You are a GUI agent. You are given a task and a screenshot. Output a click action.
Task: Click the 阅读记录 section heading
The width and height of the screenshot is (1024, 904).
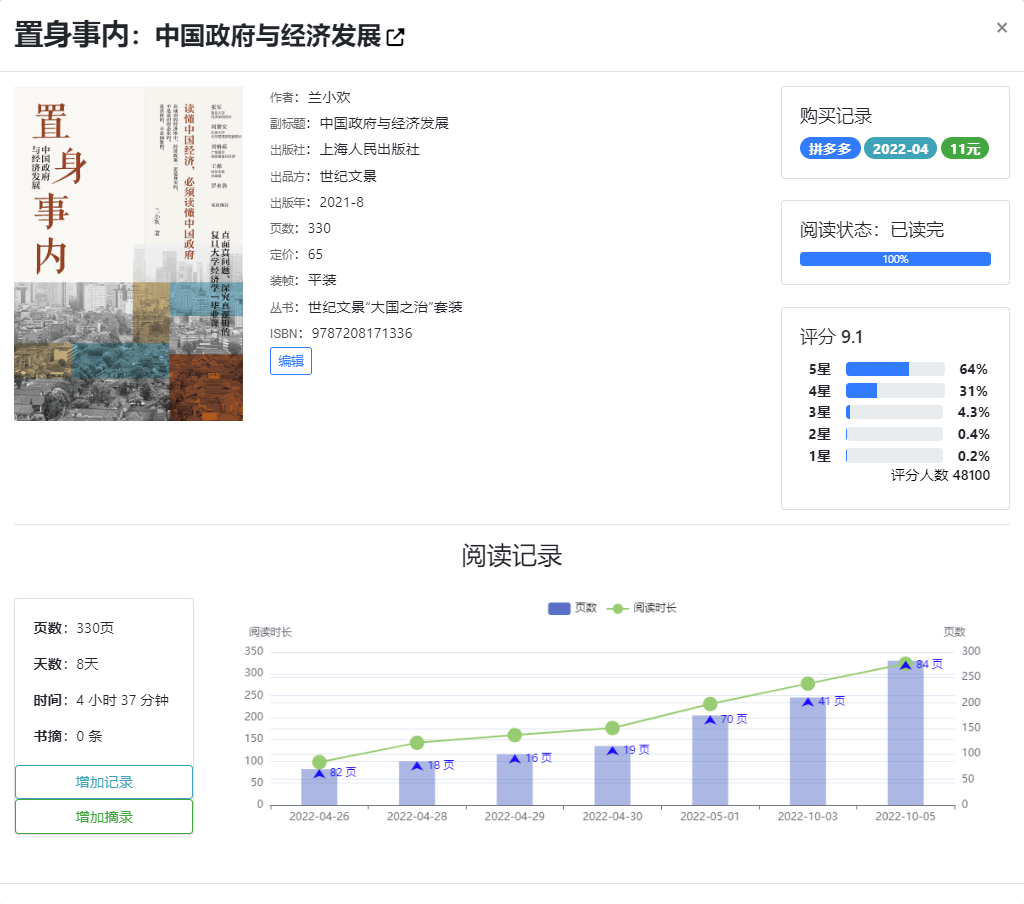pos(512,556)
